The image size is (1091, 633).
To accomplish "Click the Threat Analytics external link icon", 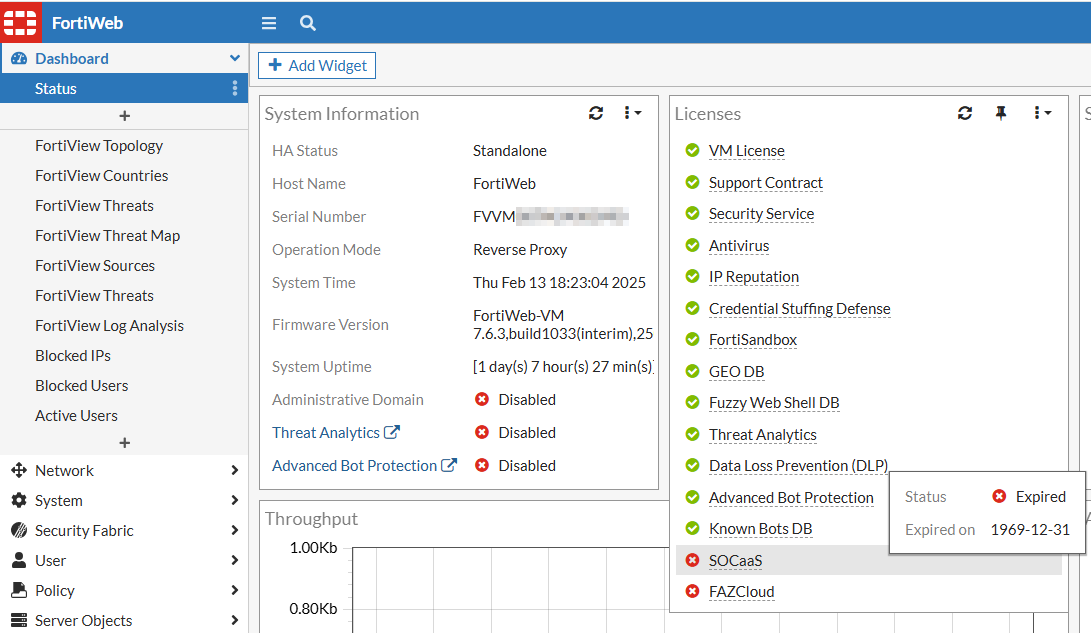I will point(392,433).
